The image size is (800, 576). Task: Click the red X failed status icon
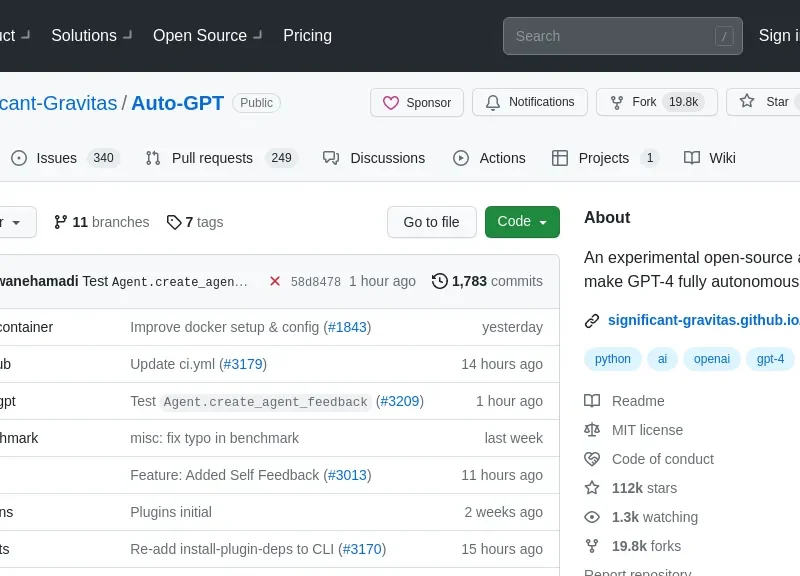[x=275, y=281]
